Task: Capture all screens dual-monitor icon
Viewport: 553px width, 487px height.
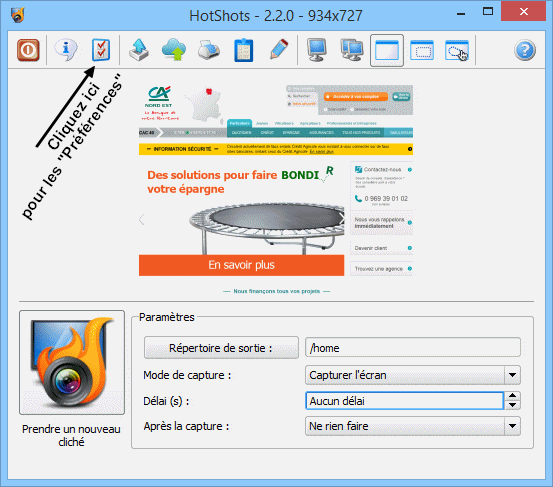Action: pyautogui.click(x=352, y=50)
